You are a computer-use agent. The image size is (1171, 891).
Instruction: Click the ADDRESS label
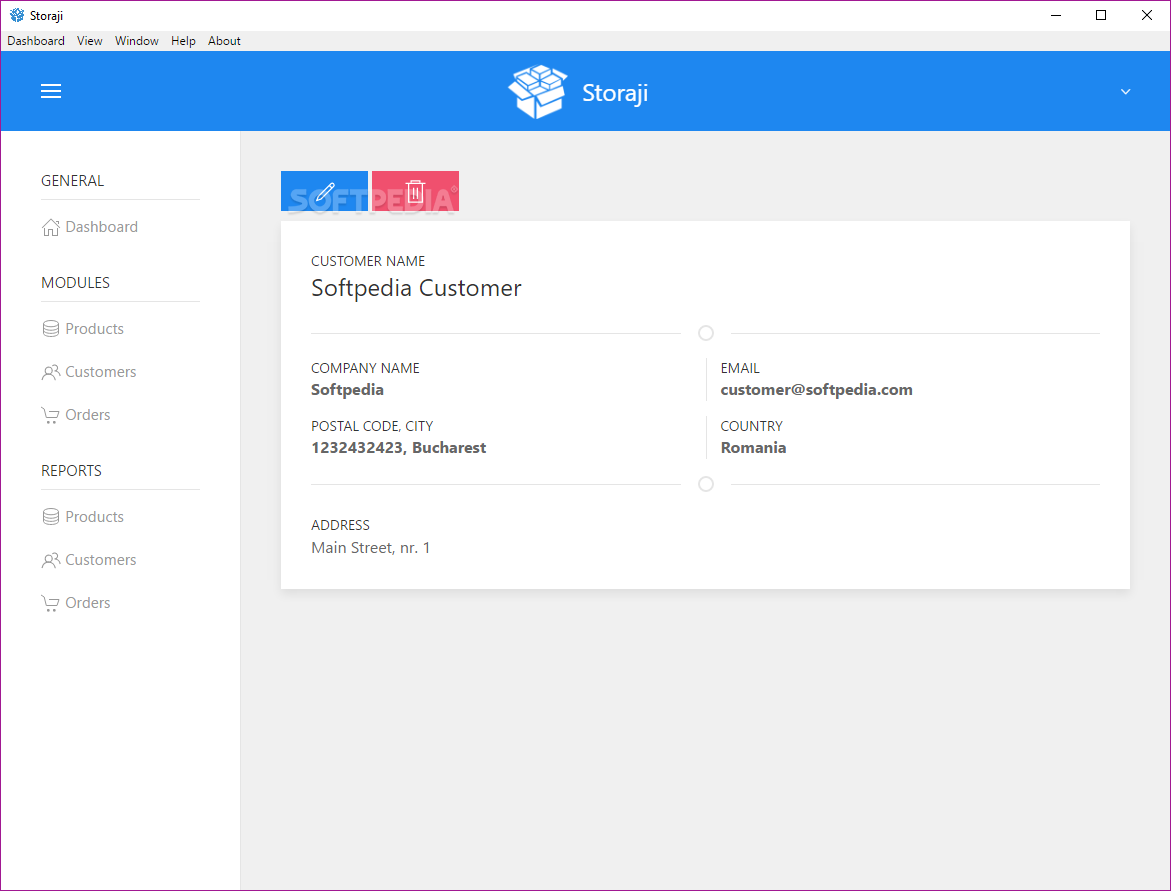point(341,526)
